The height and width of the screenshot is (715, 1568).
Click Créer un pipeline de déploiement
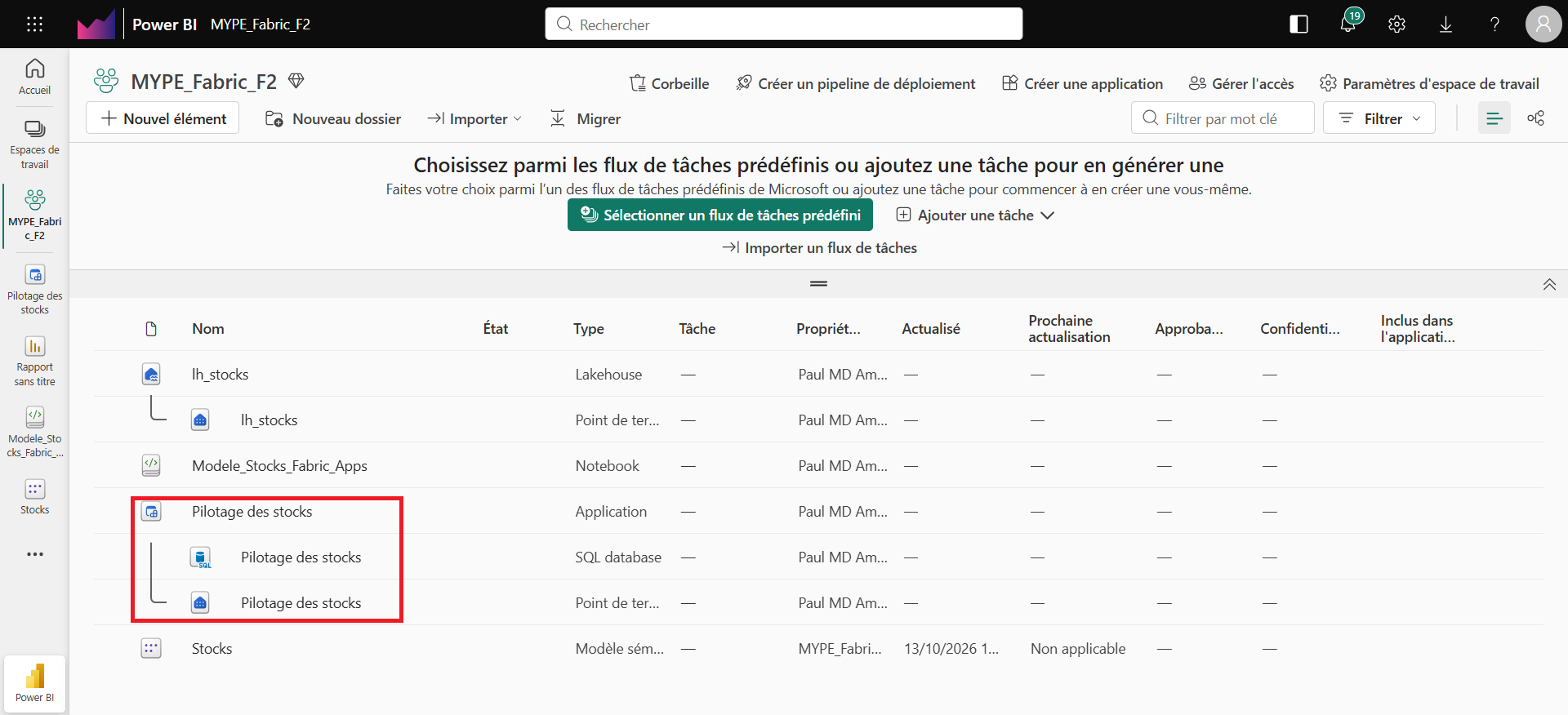(855, 83)
